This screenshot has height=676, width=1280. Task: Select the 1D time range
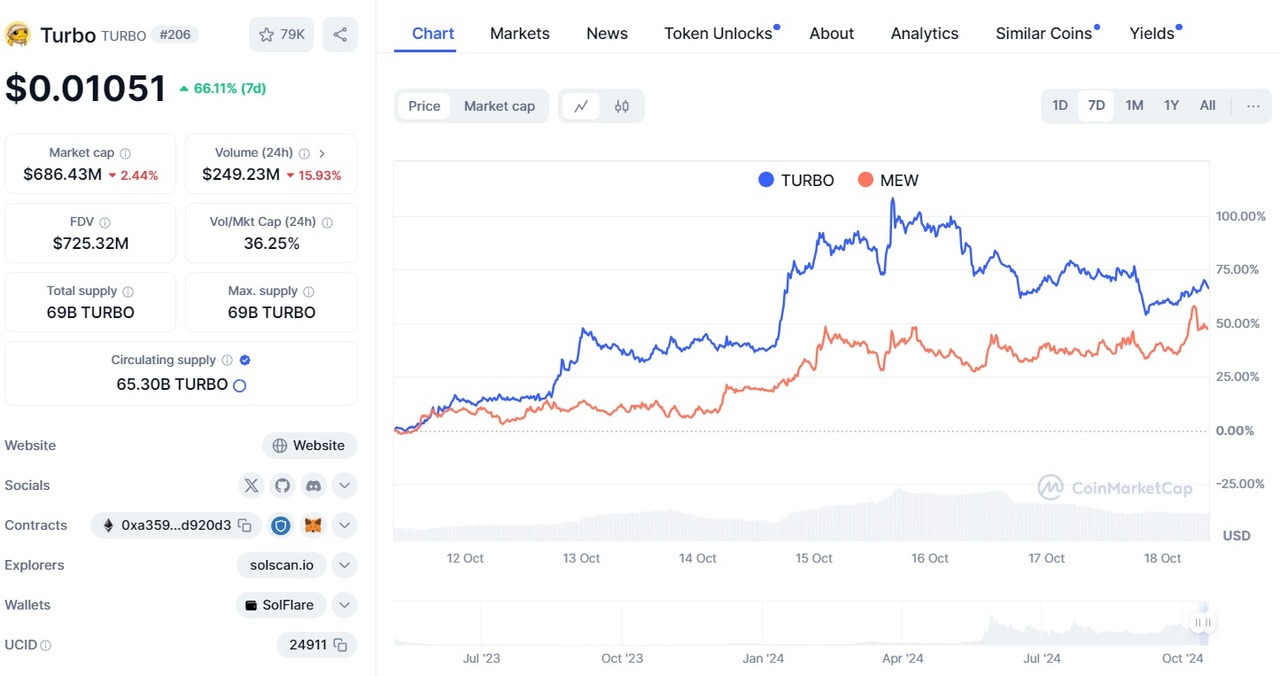1060,105
